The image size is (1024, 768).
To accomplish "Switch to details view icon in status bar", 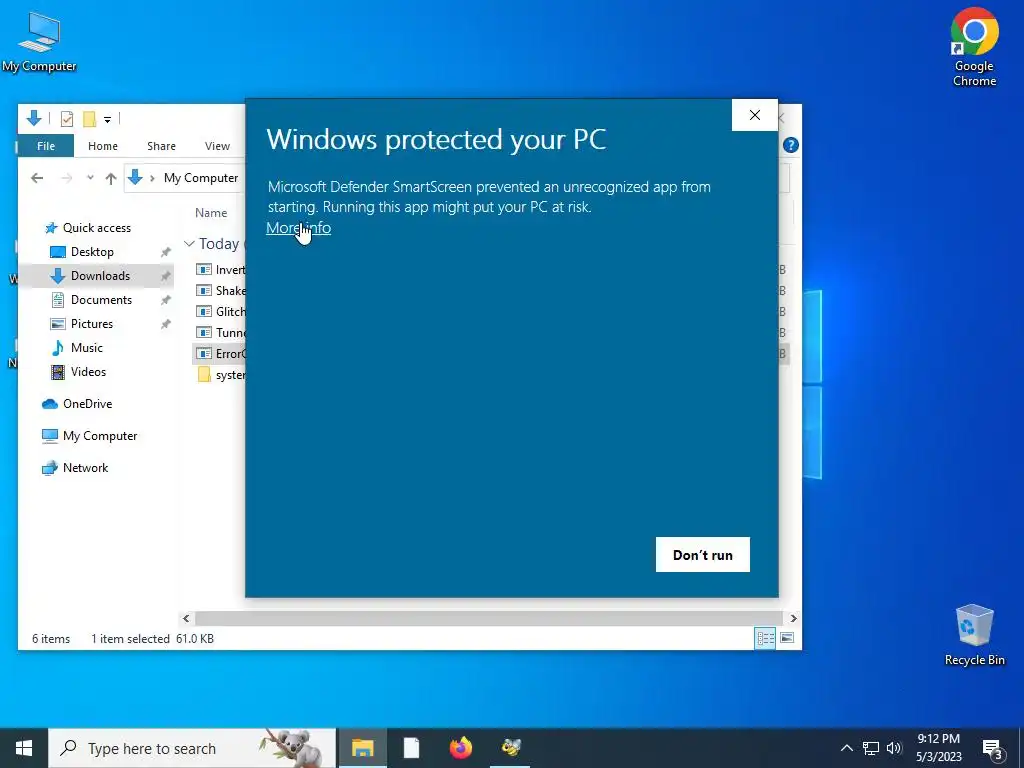I will point(765,638).
